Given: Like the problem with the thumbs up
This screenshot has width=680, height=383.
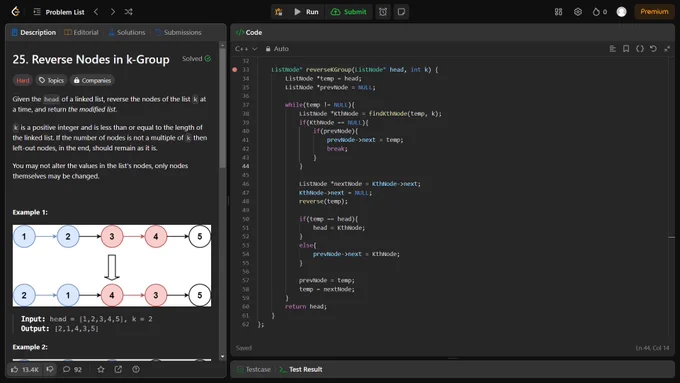Looking at the screenshot, I should click(24, 370).
